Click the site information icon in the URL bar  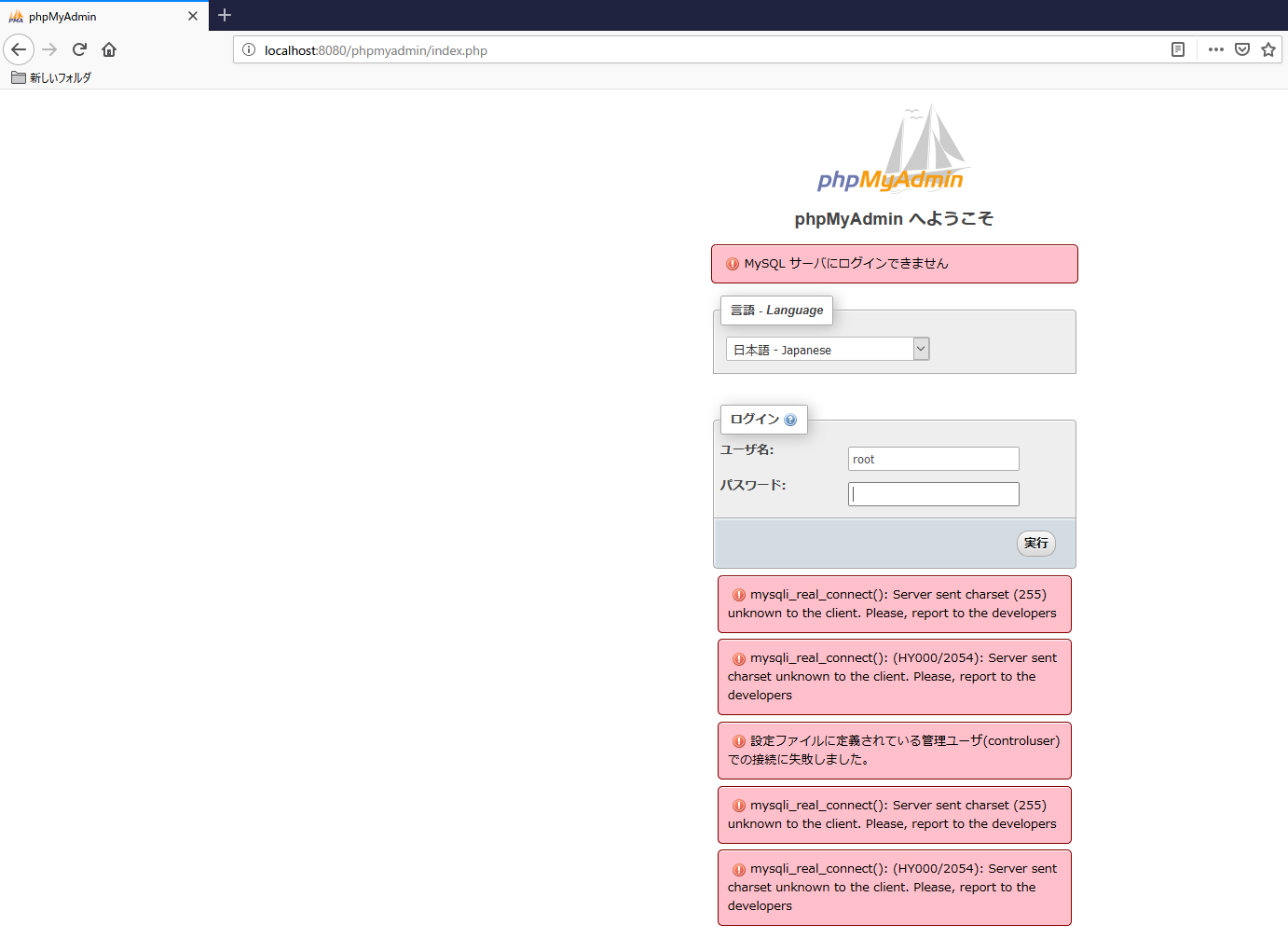tap(248, 49)
